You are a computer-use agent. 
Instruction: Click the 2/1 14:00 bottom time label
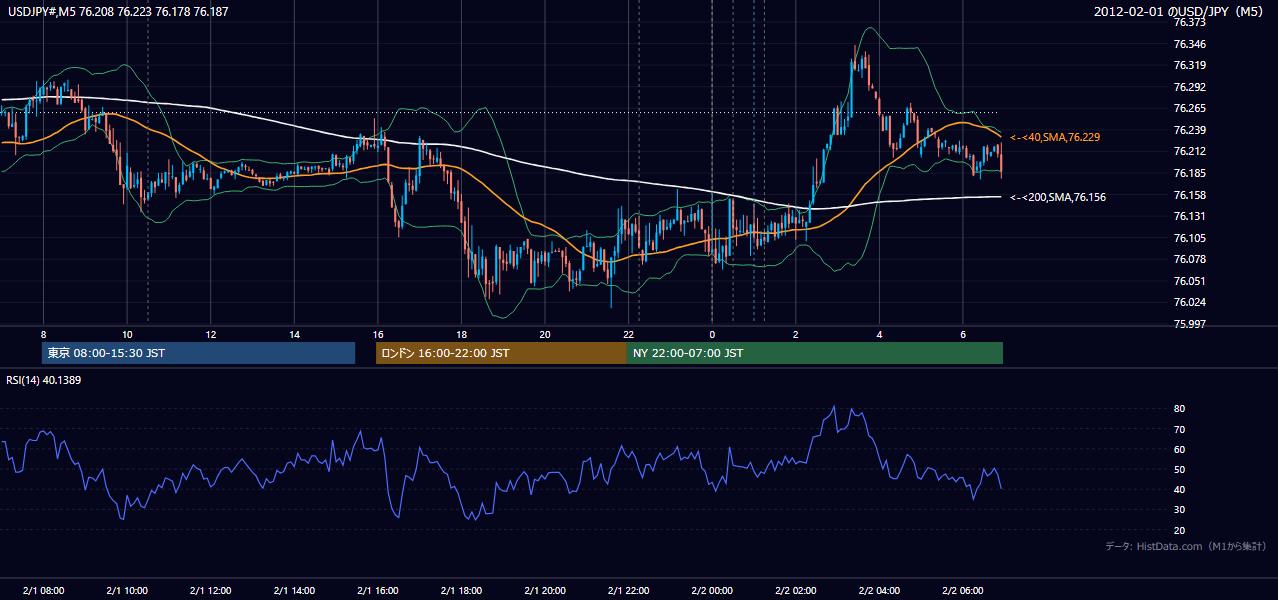coord(294,590)
